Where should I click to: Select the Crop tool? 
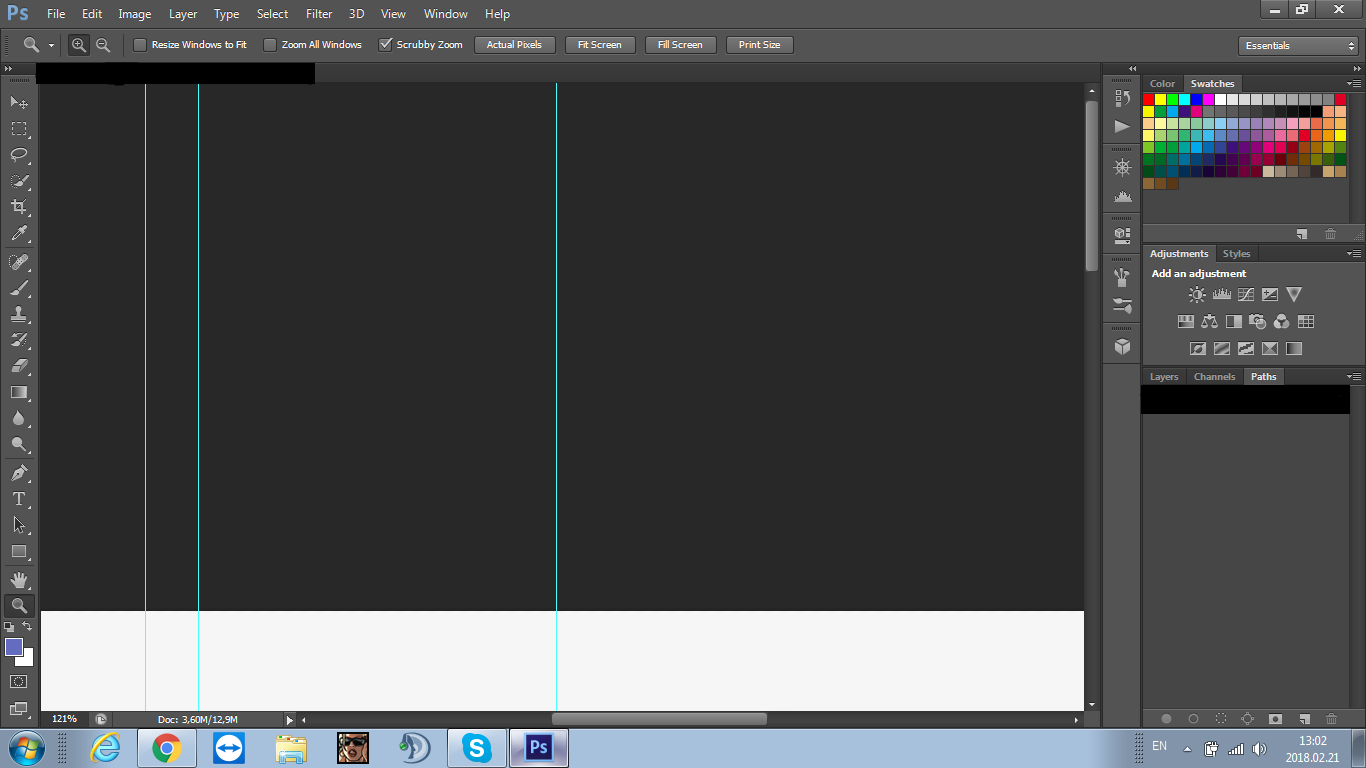point(19,207)
